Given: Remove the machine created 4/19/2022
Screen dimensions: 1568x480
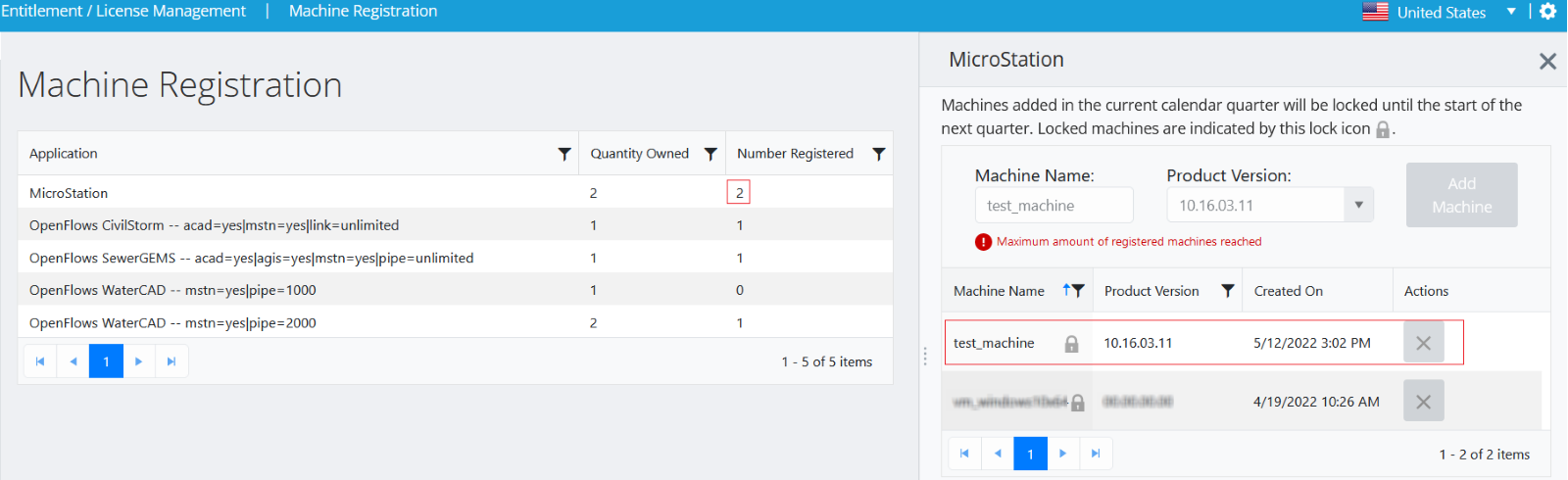Looking at the screenshot, I should [1423, 402].
